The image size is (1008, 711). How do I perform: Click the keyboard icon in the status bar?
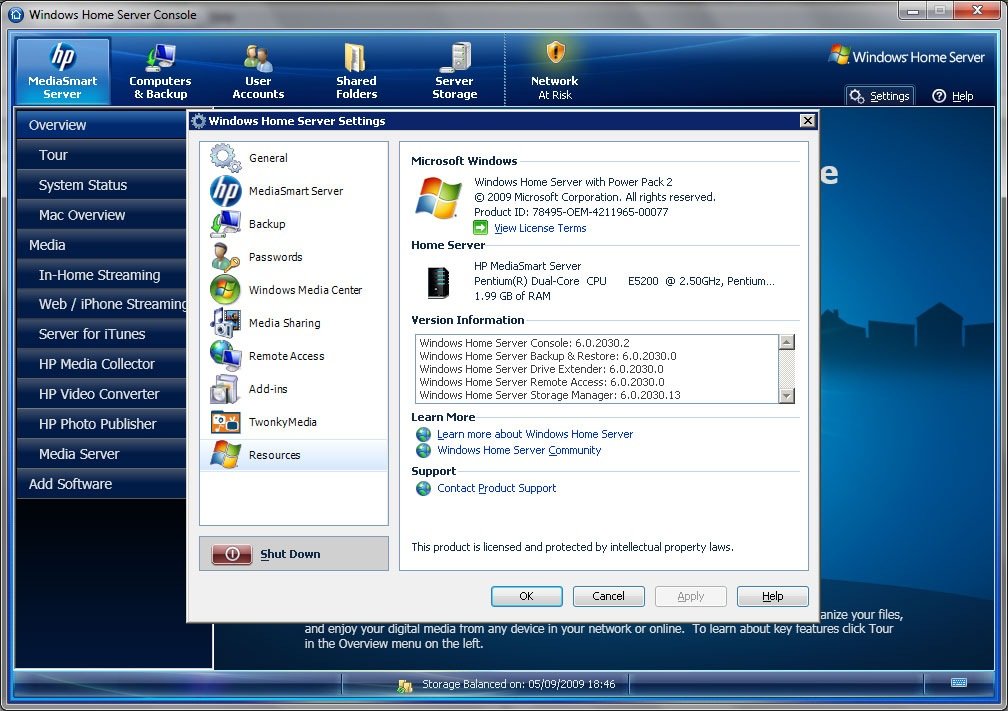click(958, 683)
